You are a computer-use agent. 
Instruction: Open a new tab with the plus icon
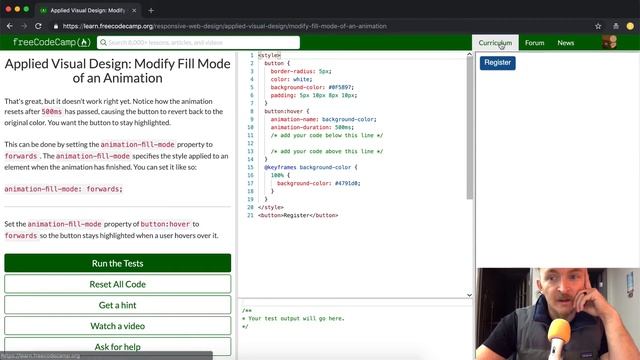coord(151,11)
